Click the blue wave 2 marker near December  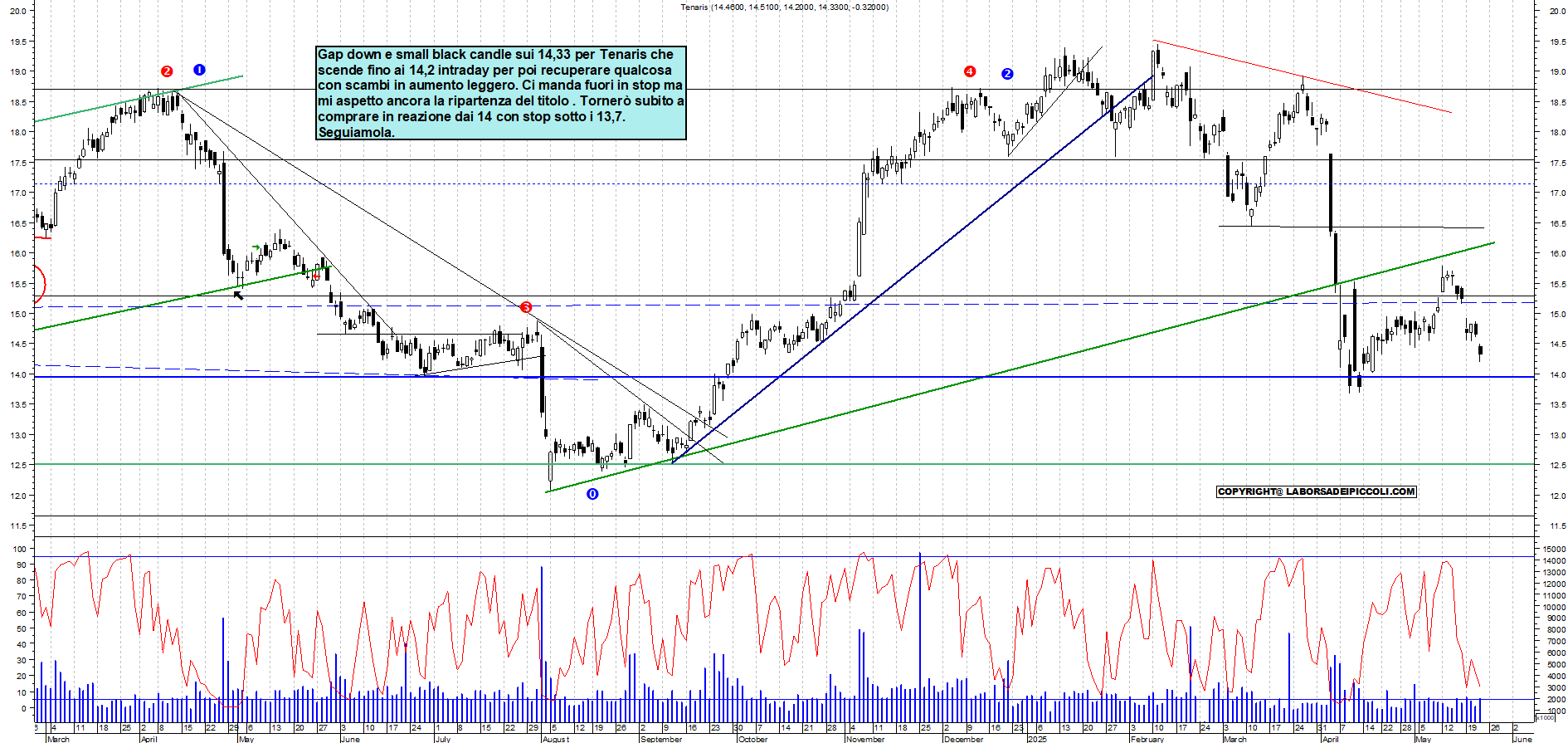pyautogui.click(x=1007, y=74)
